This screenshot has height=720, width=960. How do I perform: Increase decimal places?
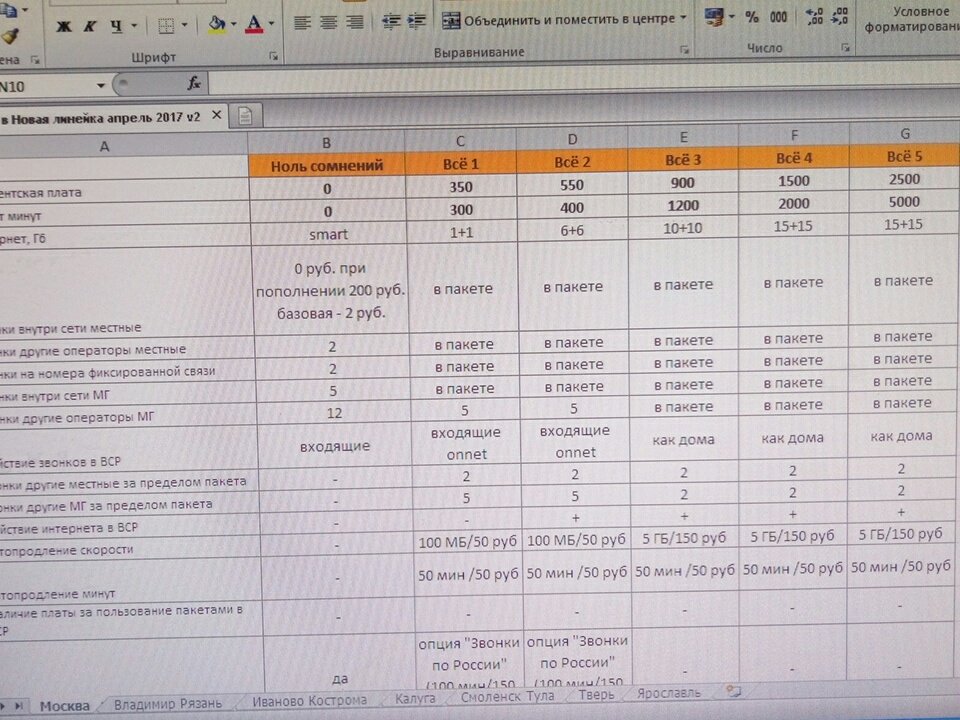(x=814, y=16)
